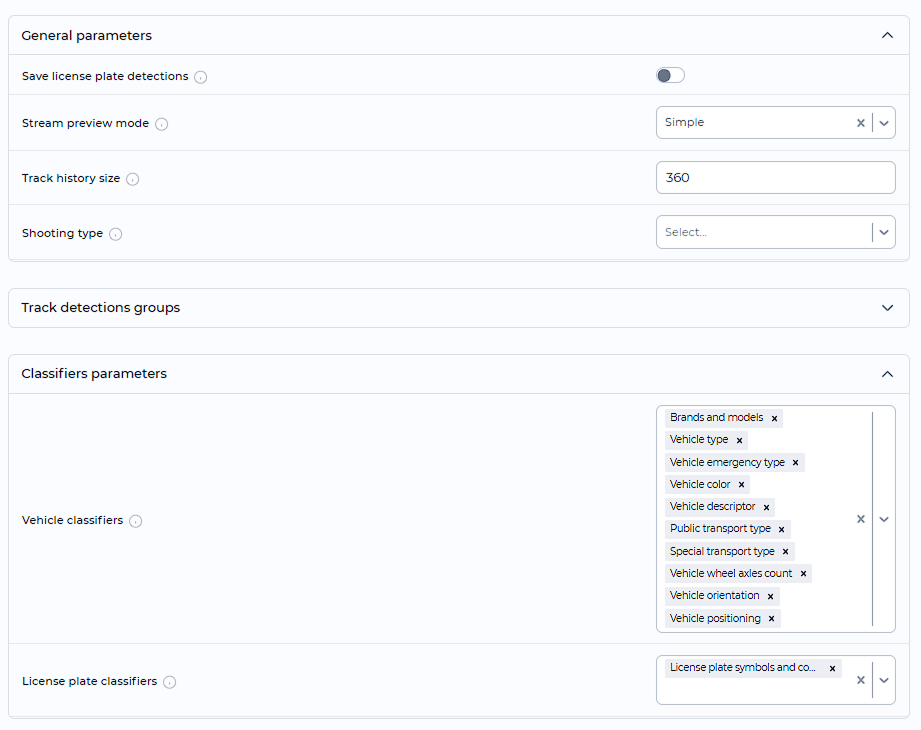Click the help icon next to Stream preview mode
The width and height of the screenshot is (921, 730).
pyautogui.click(x=159, y=124)
